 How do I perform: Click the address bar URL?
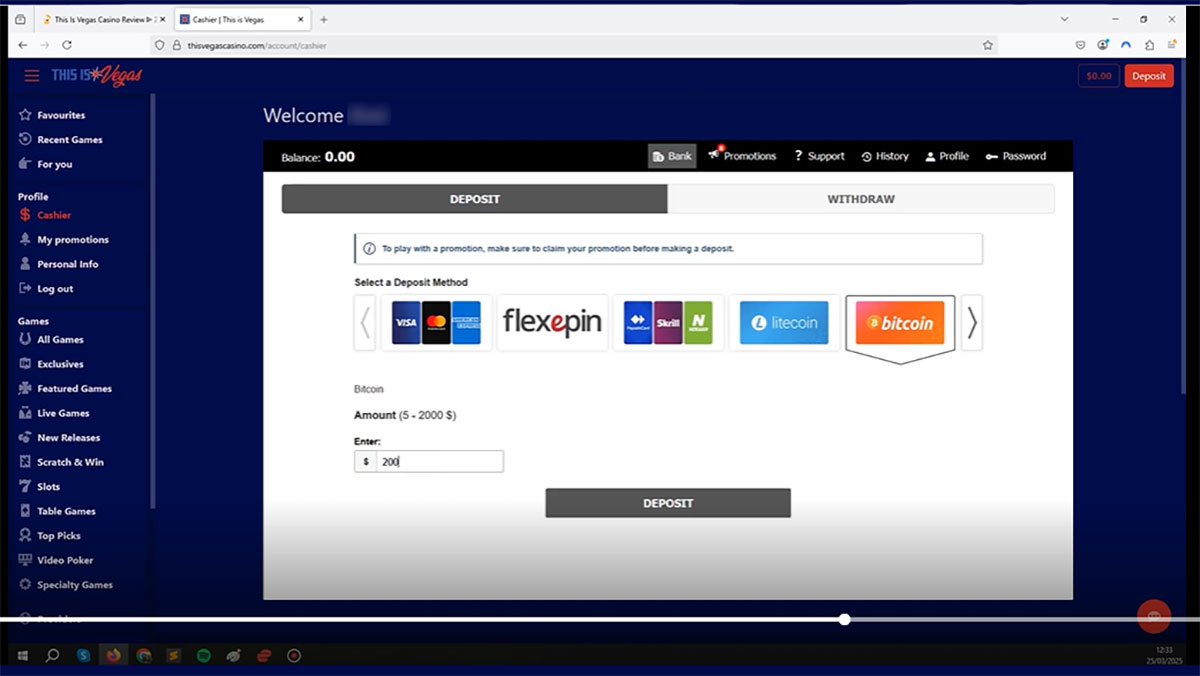[257, 45]
